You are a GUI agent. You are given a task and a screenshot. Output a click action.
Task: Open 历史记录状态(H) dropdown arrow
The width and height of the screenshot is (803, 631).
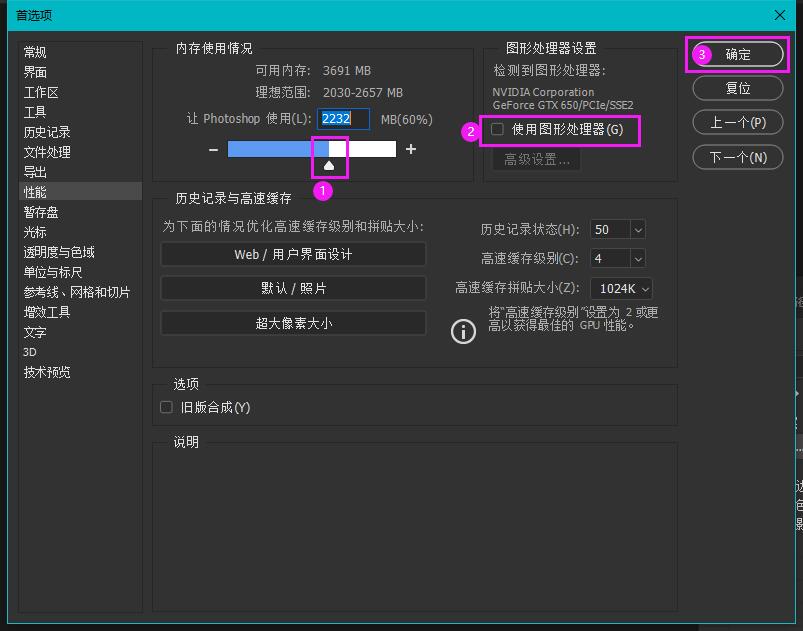click(x=638, y=230)
